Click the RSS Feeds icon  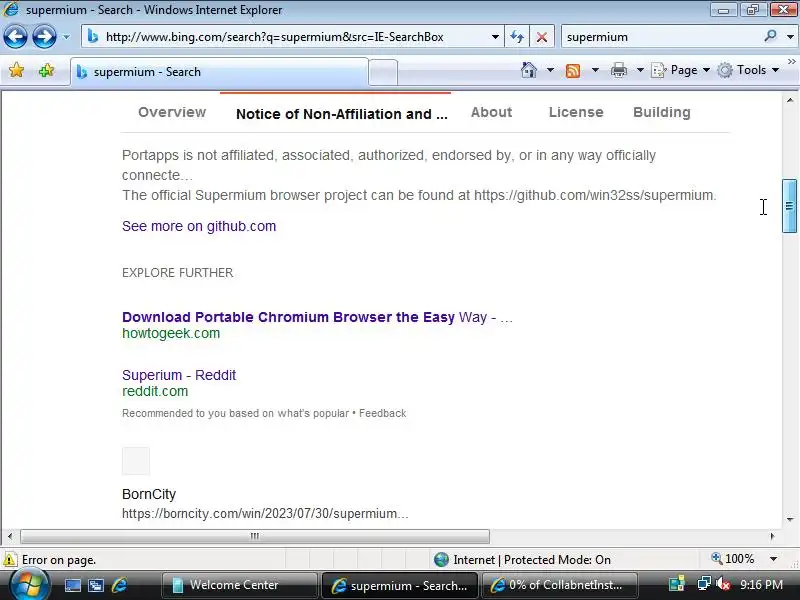[x=573, y=70]
